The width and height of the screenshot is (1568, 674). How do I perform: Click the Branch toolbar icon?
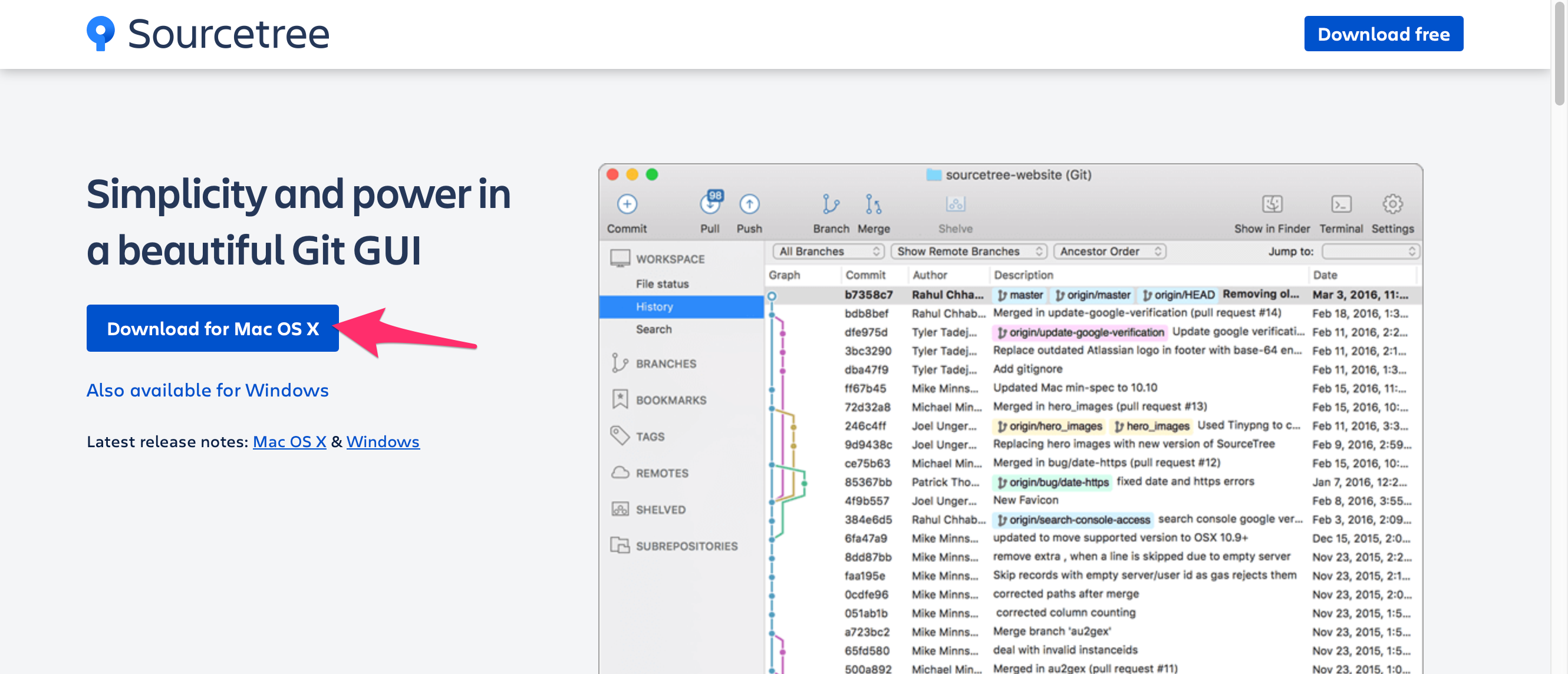click(x=830, y=204)
